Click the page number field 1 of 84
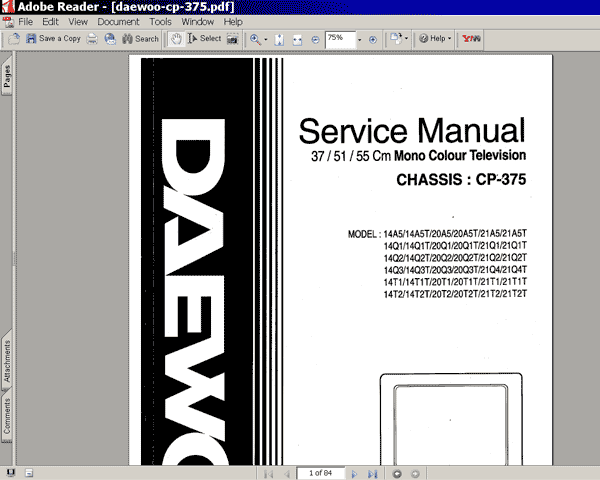This screenshot has width=600, height=480. [321, 473]
